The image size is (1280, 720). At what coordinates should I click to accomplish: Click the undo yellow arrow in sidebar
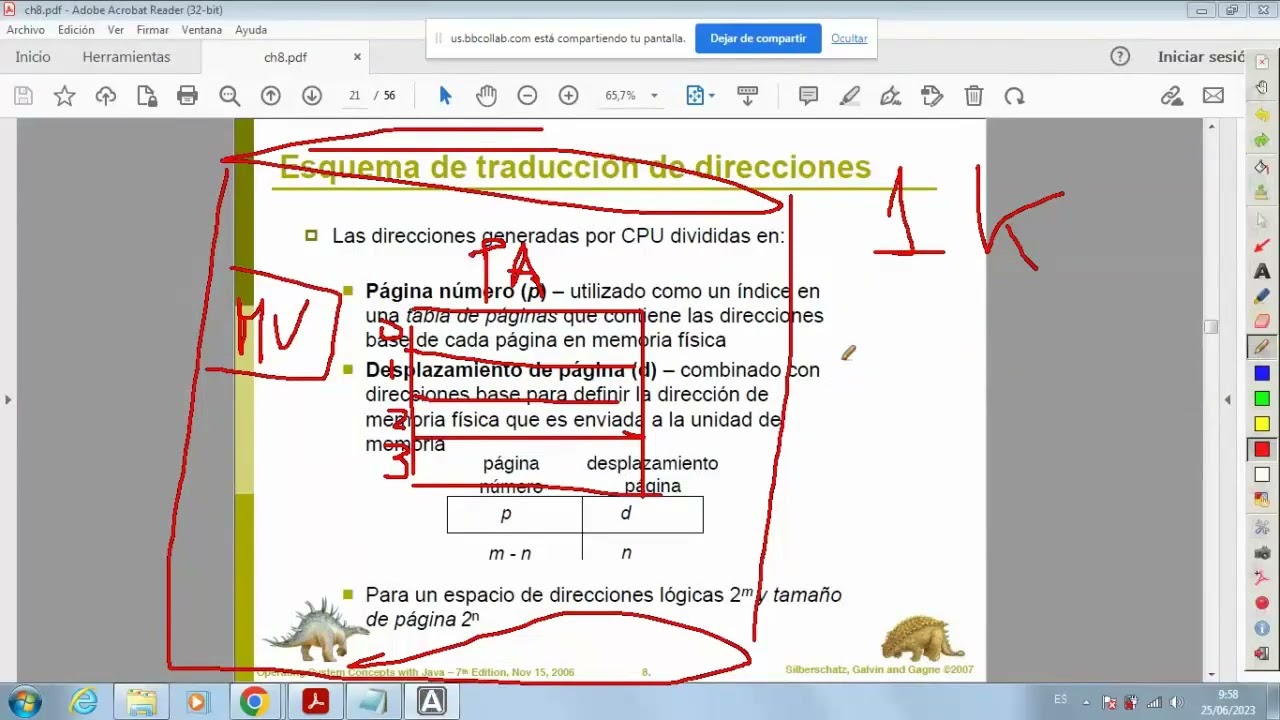click(1262, 115)
